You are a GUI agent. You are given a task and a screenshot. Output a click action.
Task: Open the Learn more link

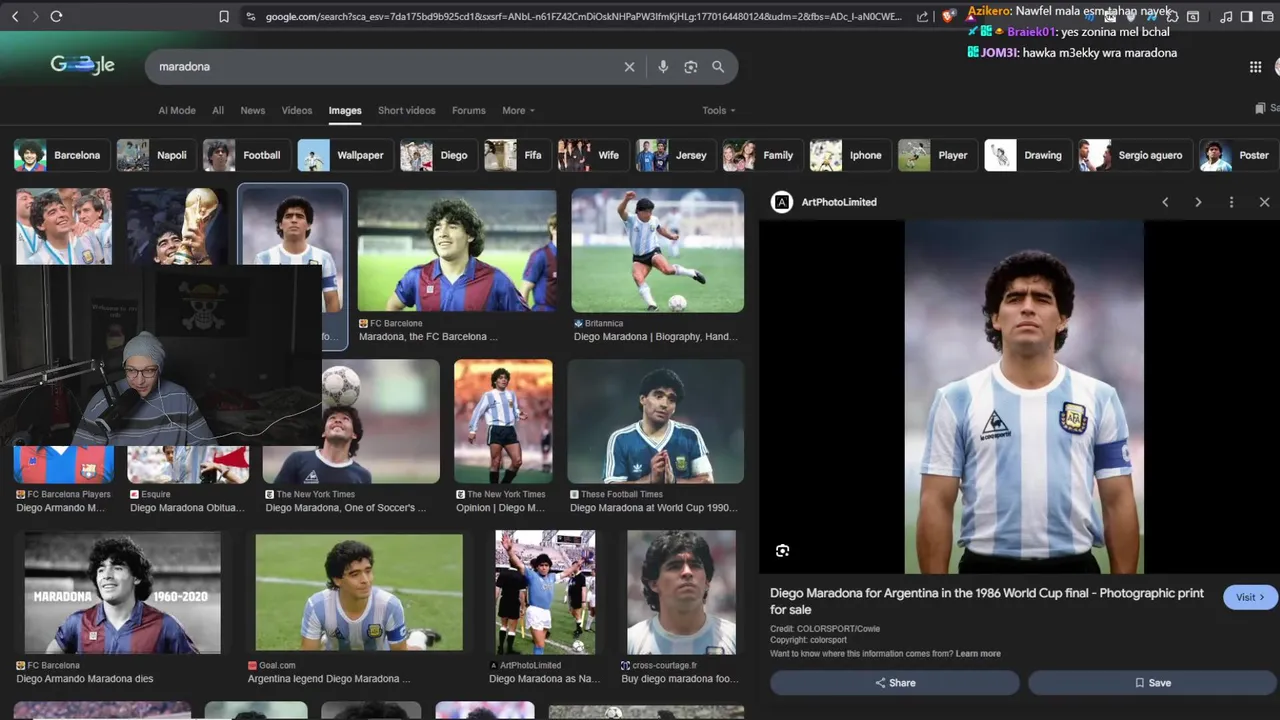coord(978,654)
